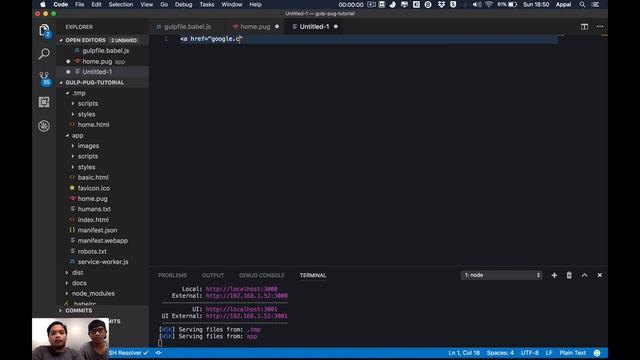The height and width of the screenshot is (360, 640).
Task: Click the terminal input cursor area
Action: pos(160,343)
